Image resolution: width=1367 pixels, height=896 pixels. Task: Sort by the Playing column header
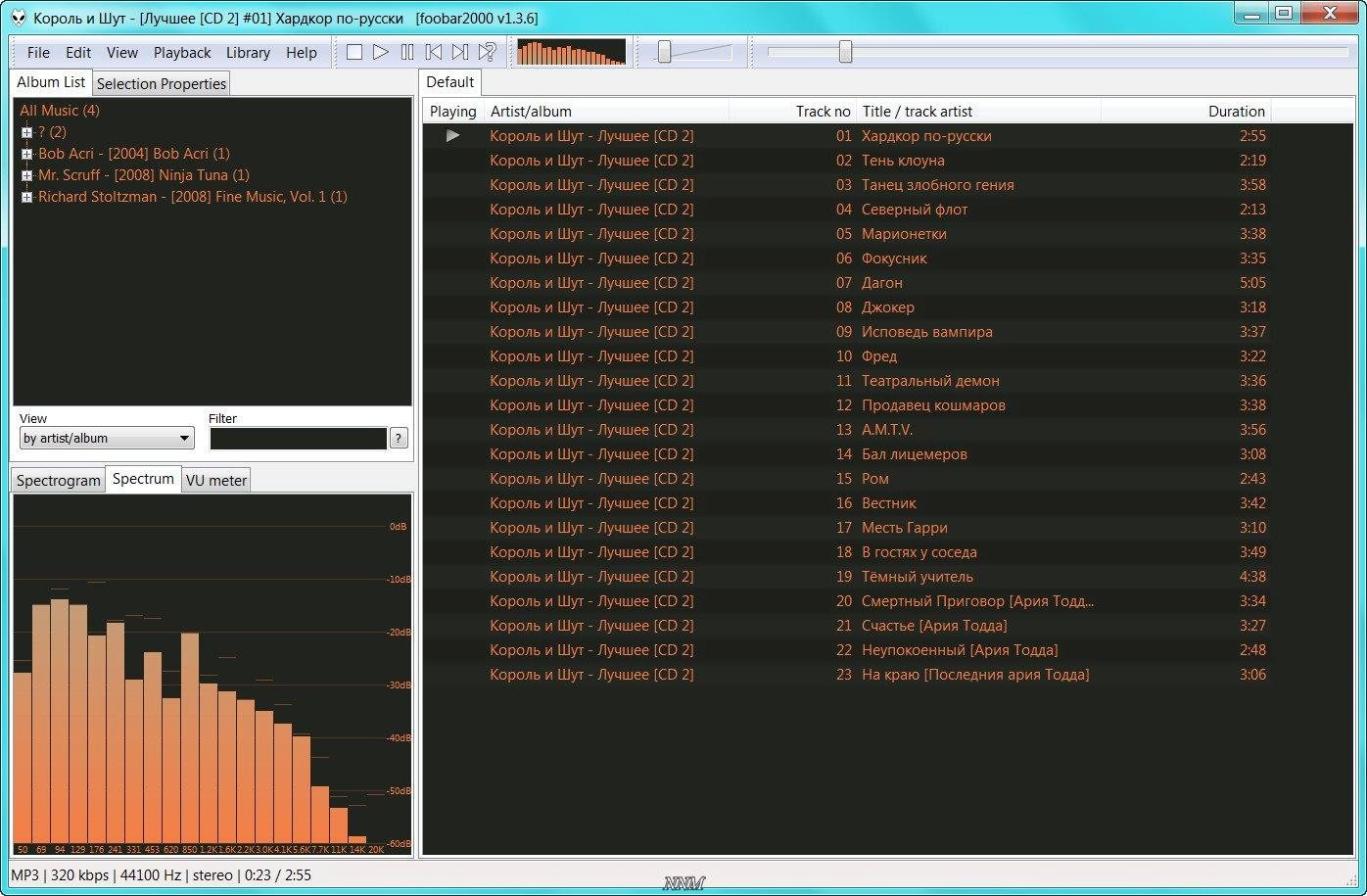[453, 112]
